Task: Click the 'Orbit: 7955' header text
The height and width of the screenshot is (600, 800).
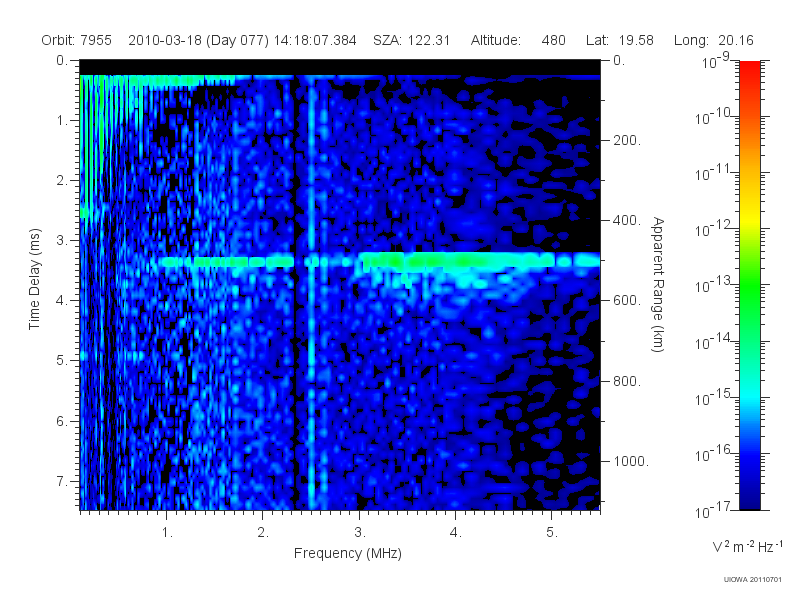Action: (x=77, y=40)
